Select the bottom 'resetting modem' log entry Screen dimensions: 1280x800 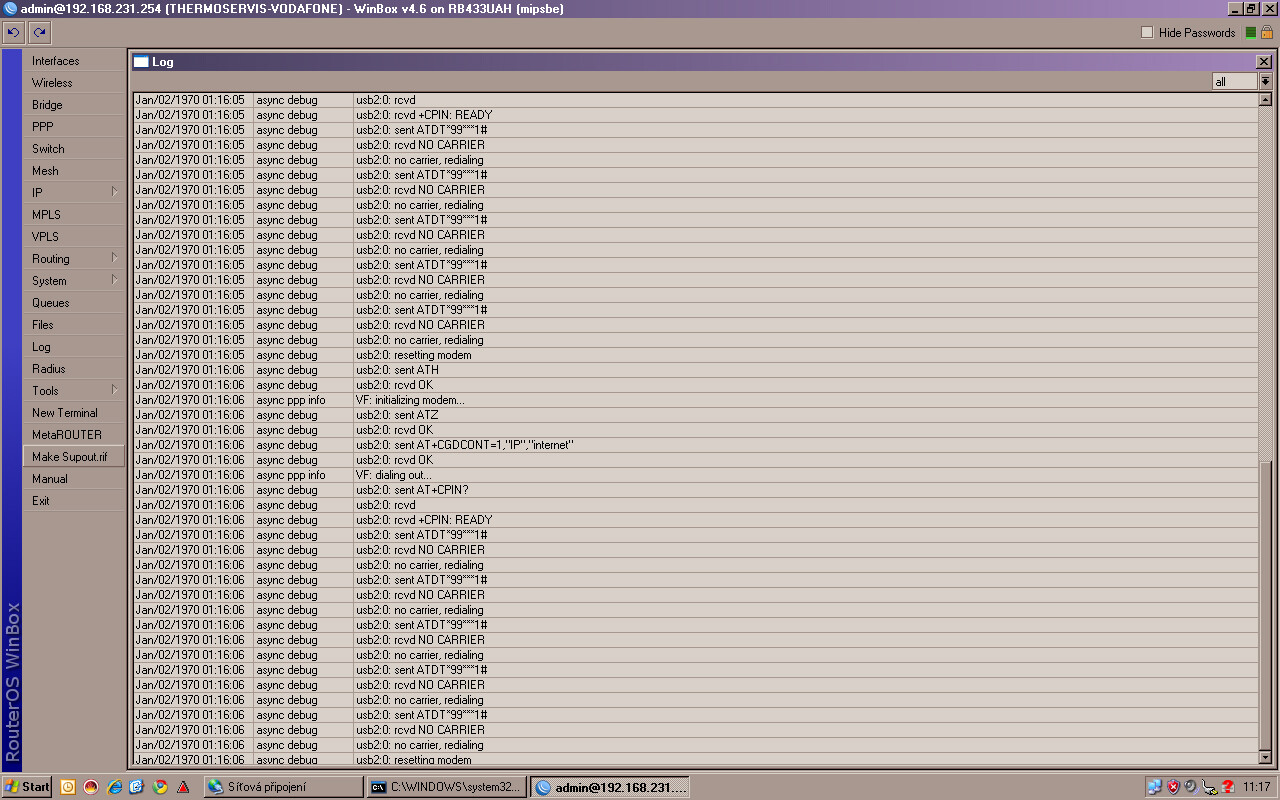click(x=695, y=760)
